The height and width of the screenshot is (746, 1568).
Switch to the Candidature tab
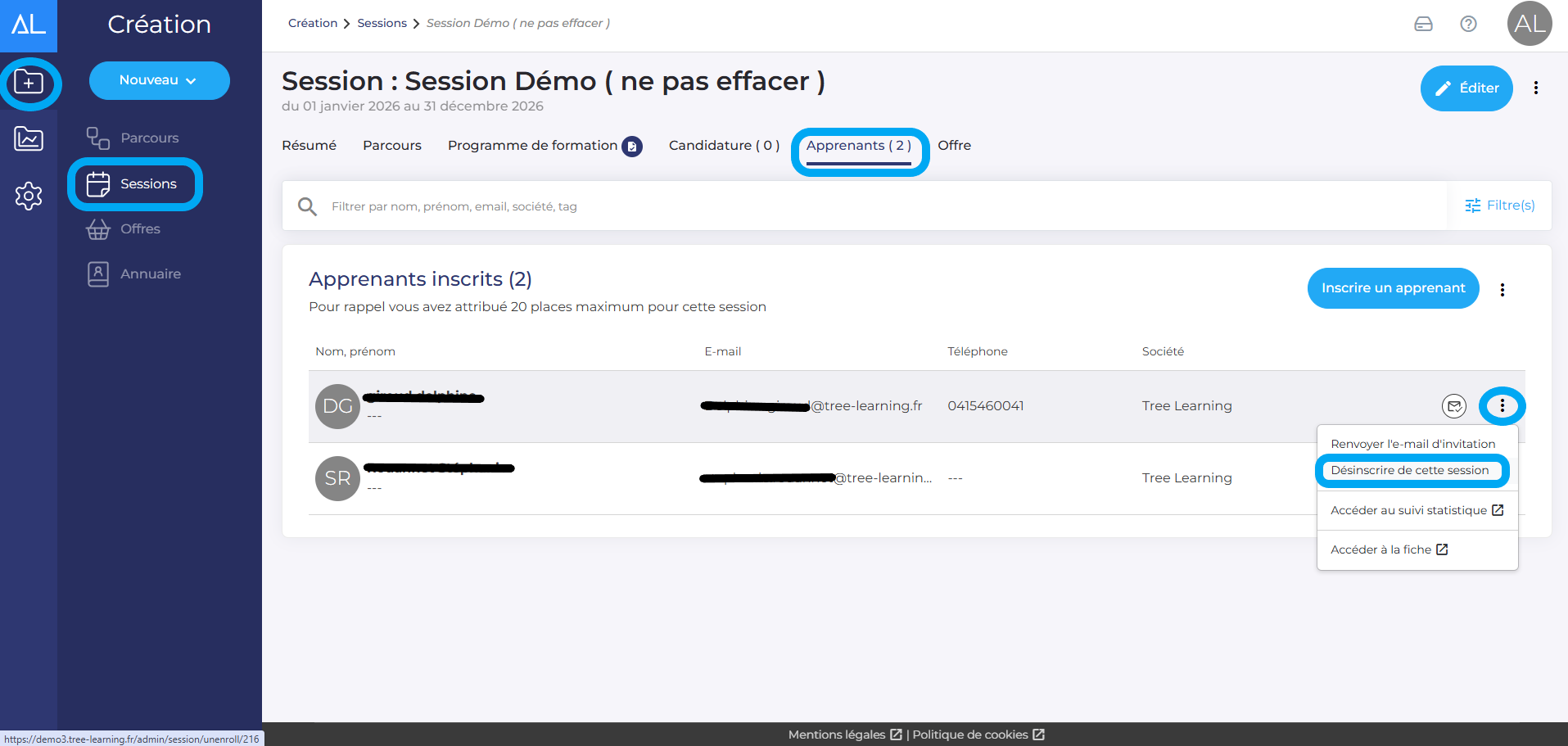tap(724, 146)
